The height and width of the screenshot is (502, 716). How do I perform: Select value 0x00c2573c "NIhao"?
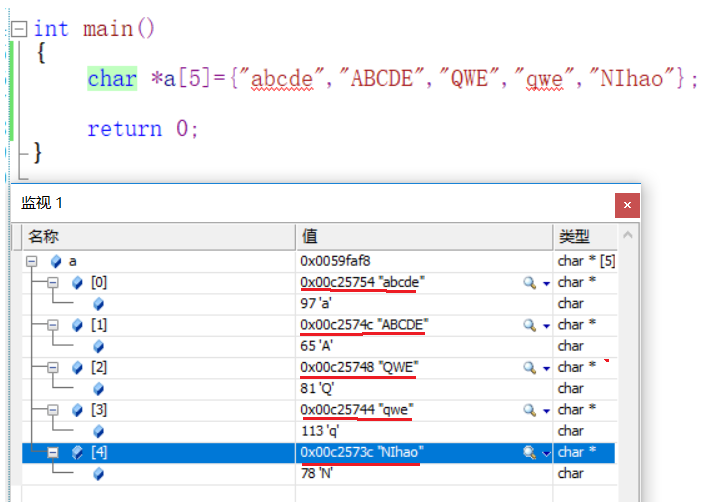coord(362,453)
